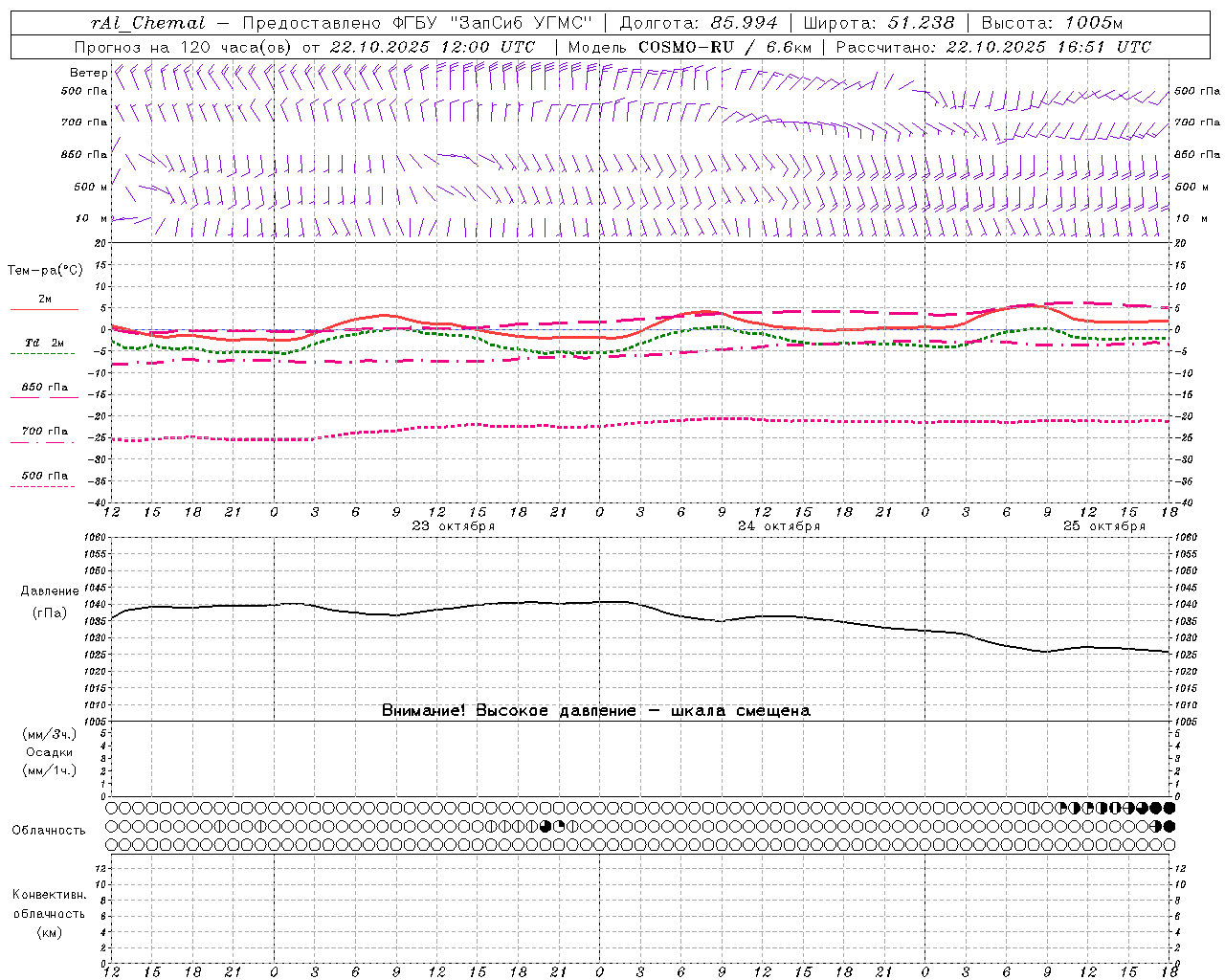This screenshot has width=1225, height=980.
Task: Click the '500 гПа' temperature legend entry
Action: (x=45, y=476)
